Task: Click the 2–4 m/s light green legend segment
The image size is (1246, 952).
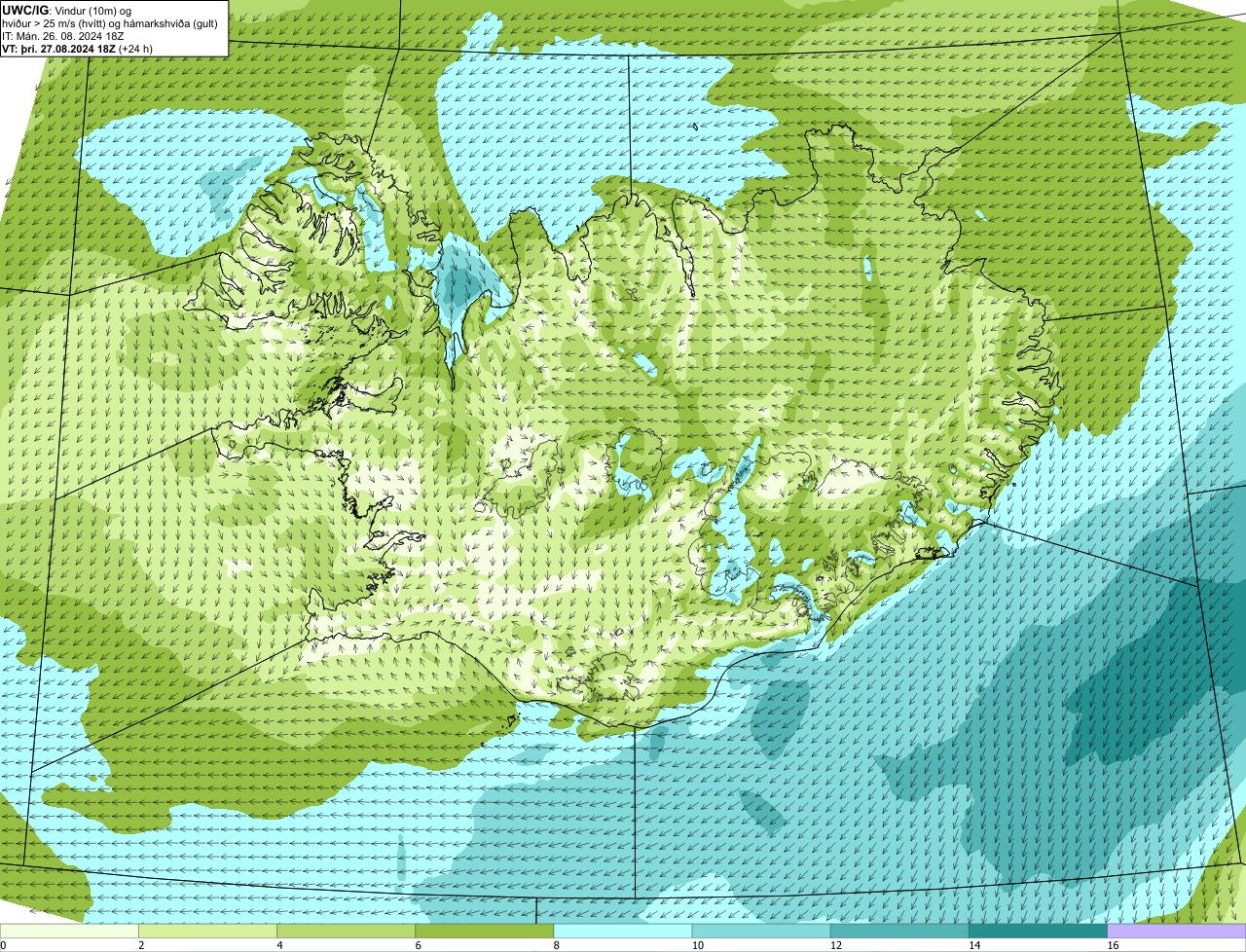Action: click(x=207, y=931)
